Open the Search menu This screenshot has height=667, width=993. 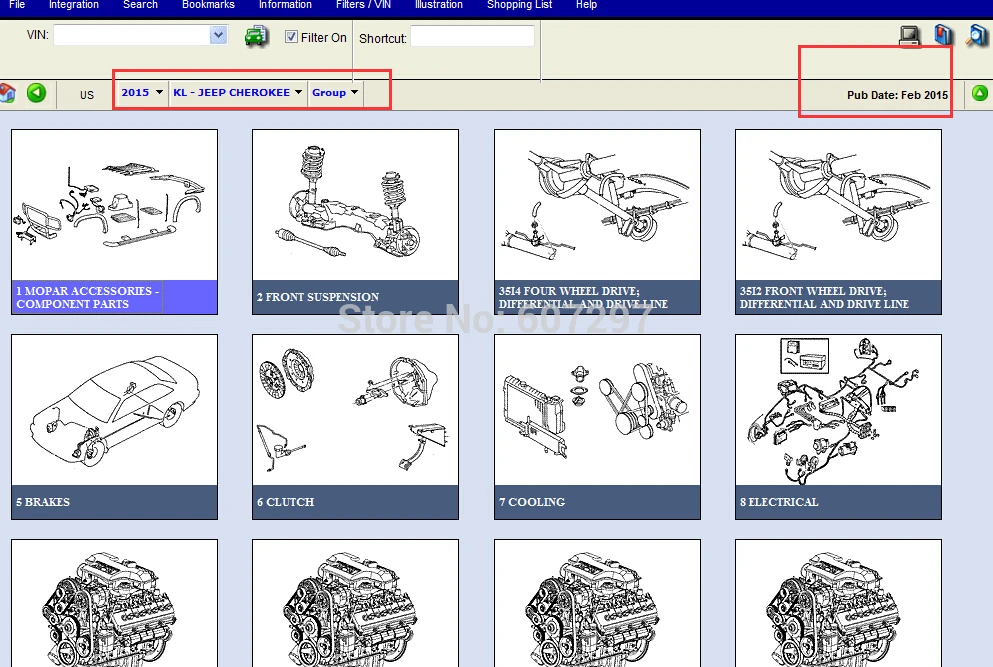click(140, 5)
